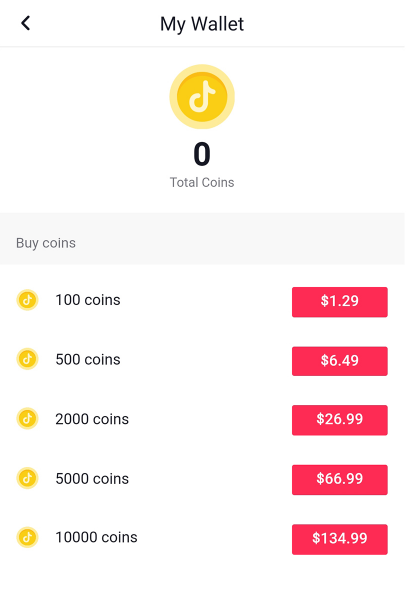The image size is (406, 594).
Task: Go back using the left arrow
Action: [x=25, y=23]
